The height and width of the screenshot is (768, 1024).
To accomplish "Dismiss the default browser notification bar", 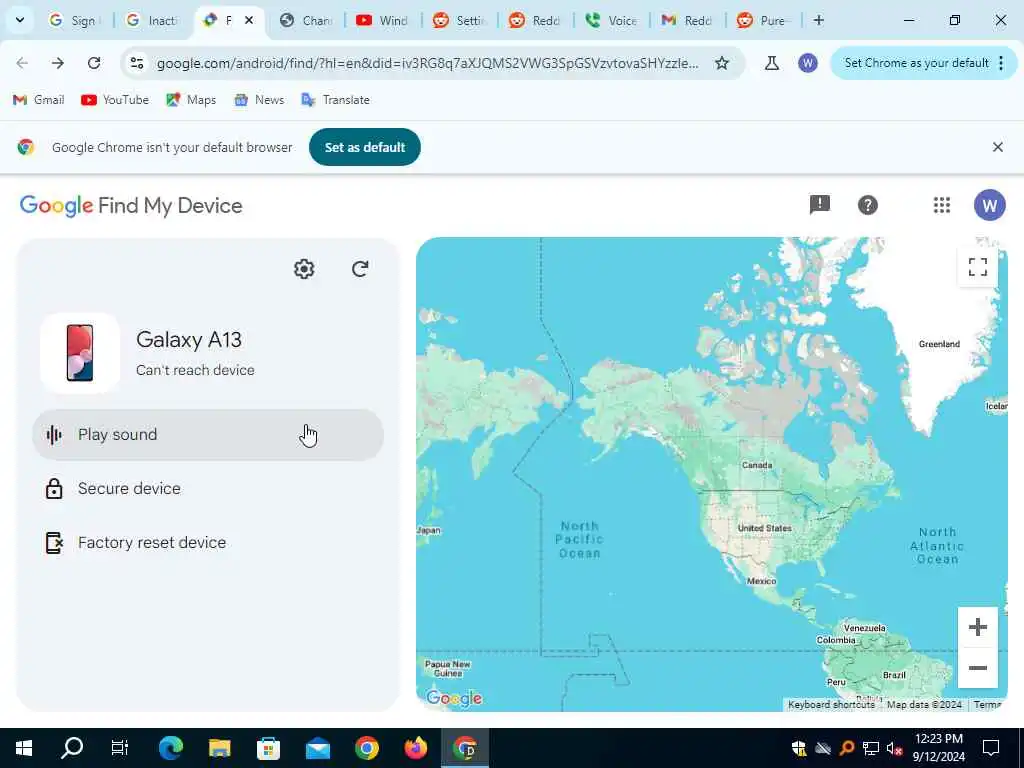I will click(997, 147).
